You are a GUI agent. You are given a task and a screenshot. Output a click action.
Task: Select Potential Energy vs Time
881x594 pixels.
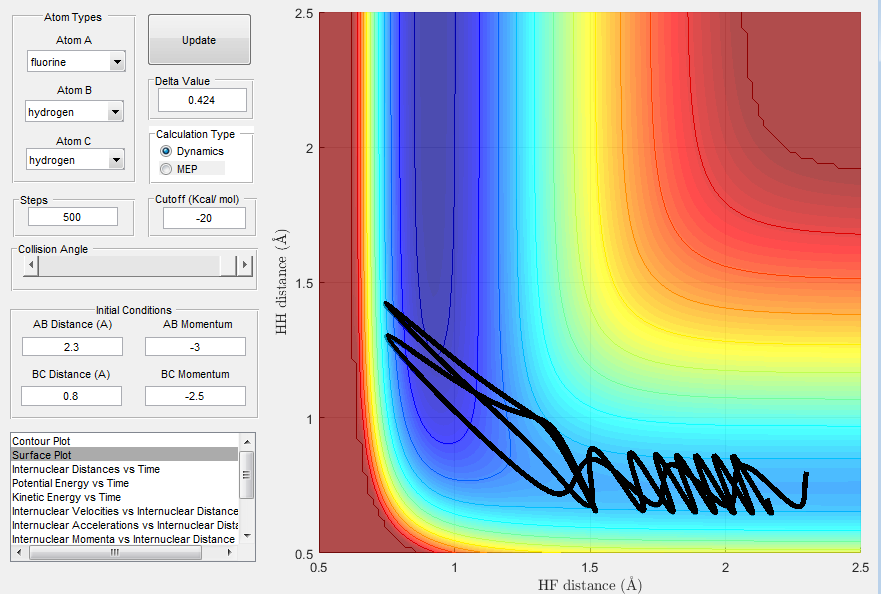coord(125,483)
